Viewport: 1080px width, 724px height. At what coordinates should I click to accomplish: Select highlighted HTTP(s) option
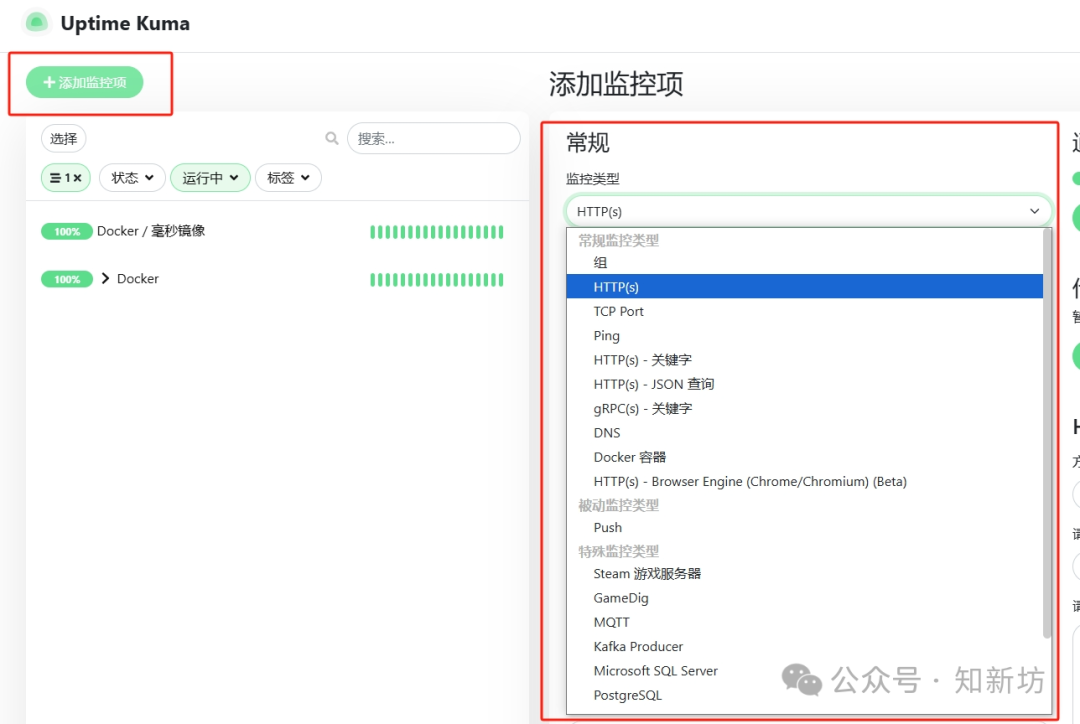tap(804, 287)
